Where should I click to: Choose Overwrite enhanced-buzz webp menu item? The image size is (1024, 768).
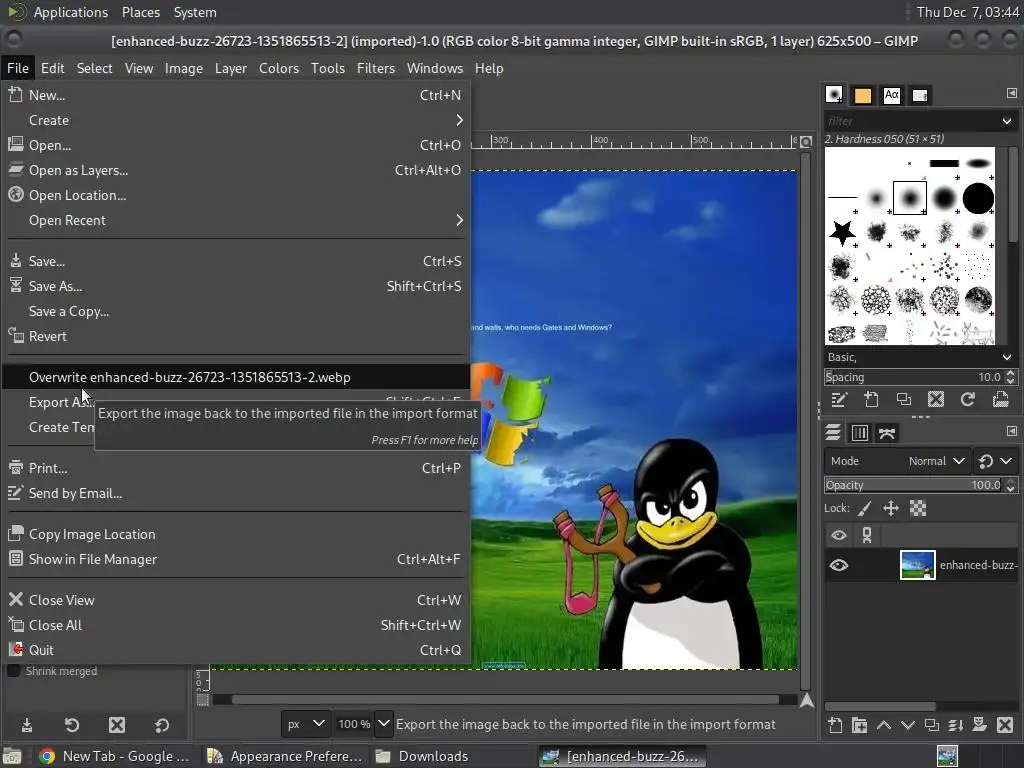point(235,377)
